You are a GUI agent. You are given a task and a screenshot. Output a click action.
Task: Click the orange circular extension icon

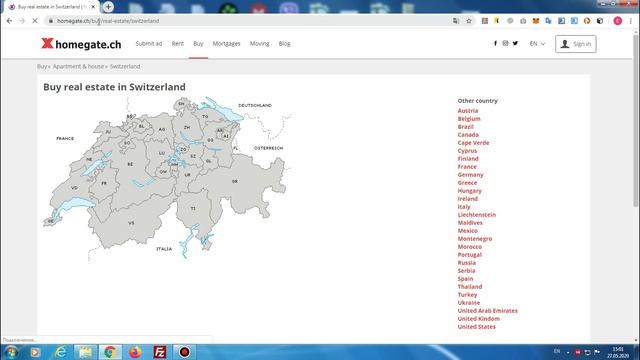tap(587, 21)
